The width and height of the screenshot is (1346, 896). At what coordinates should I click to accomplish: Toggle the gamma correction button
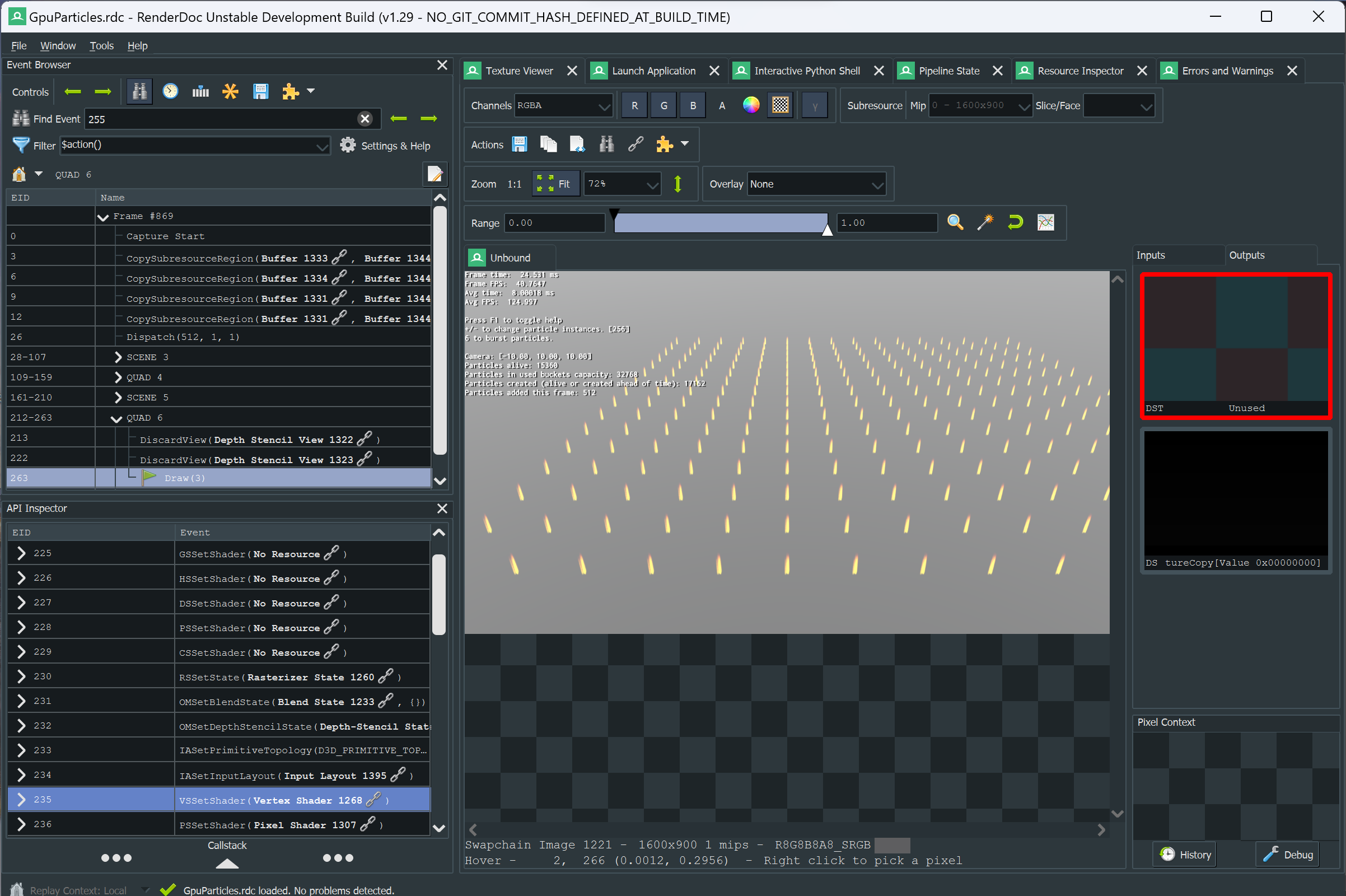(x=815, y=105)
